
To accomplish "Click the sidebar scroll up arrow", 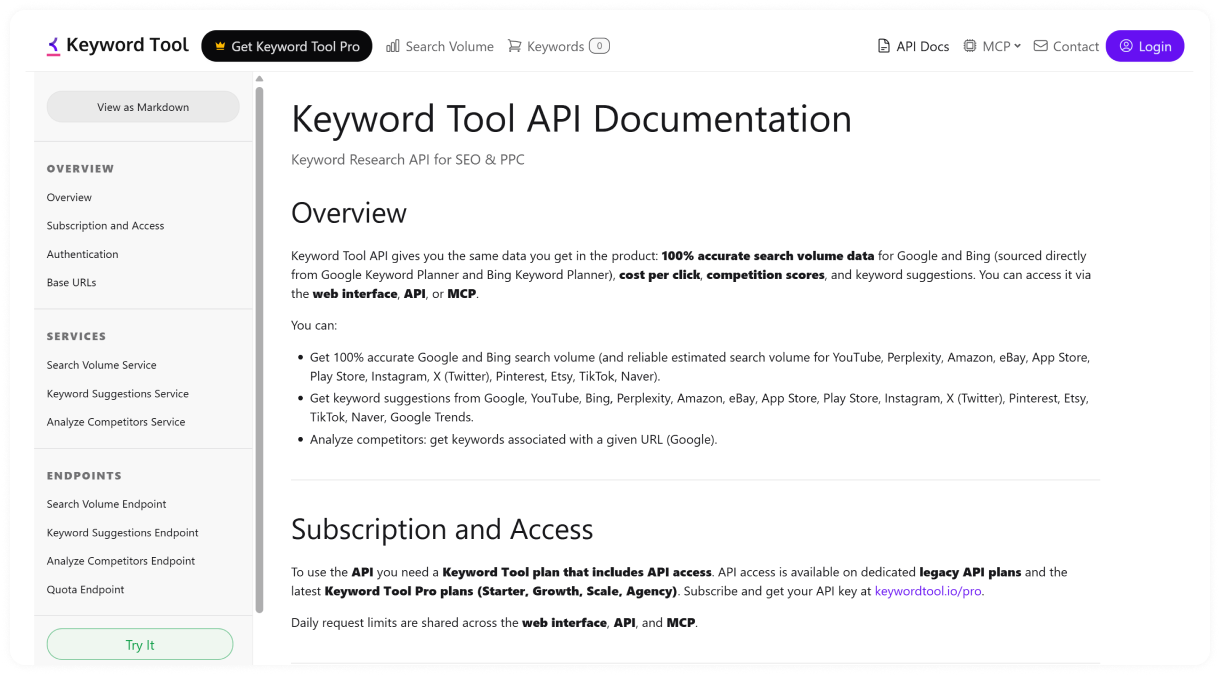I will tap(260, 79).
